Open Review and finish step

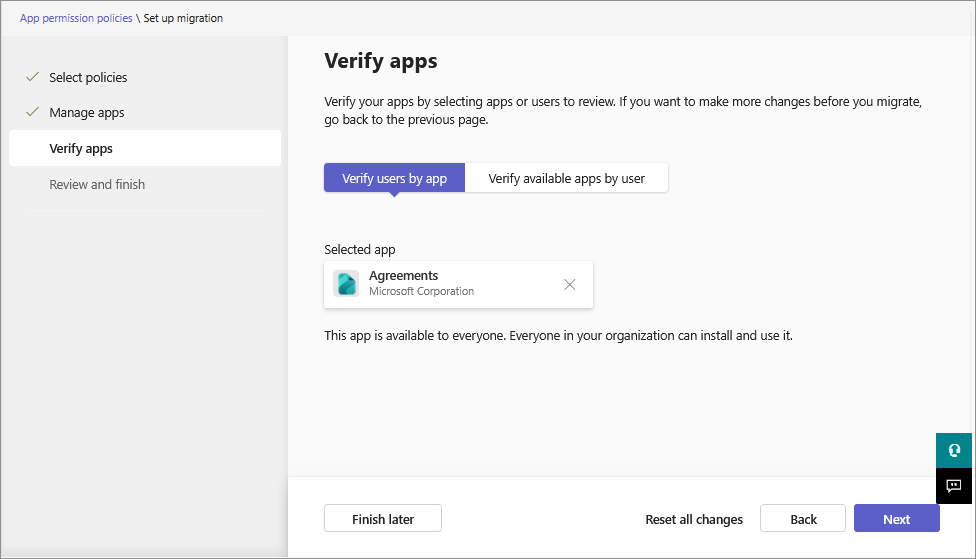[97, 184]
